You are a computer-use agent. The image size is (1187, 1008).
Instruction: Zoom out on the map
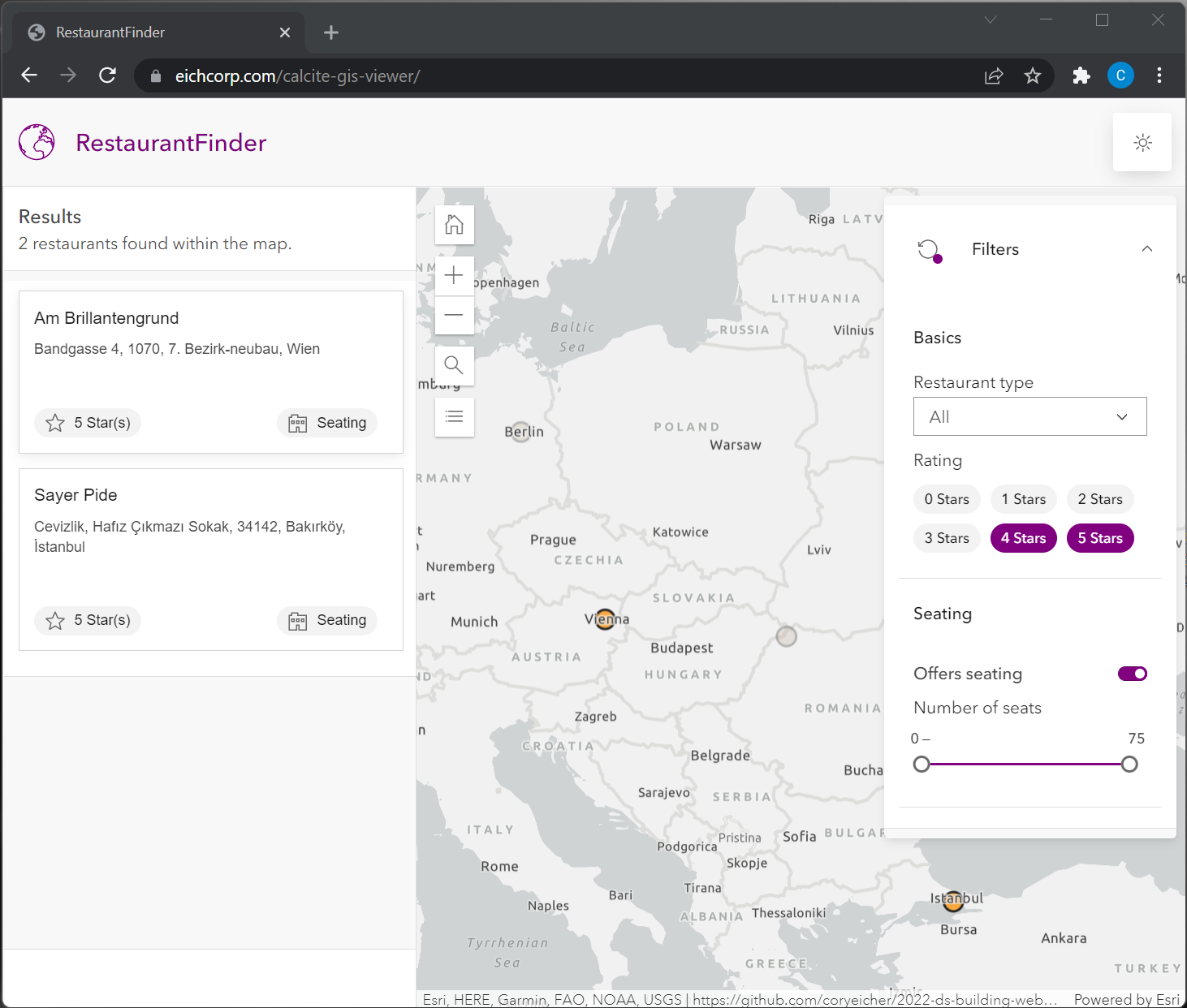pyautogui.click(x=454, y=315)
